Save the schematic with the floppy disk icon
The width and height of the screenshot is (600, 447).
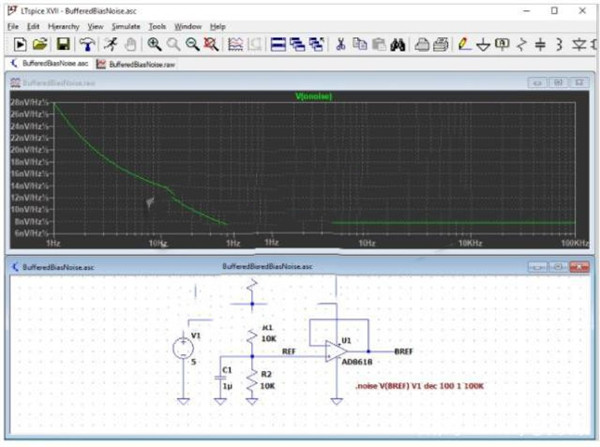[62, 45]
